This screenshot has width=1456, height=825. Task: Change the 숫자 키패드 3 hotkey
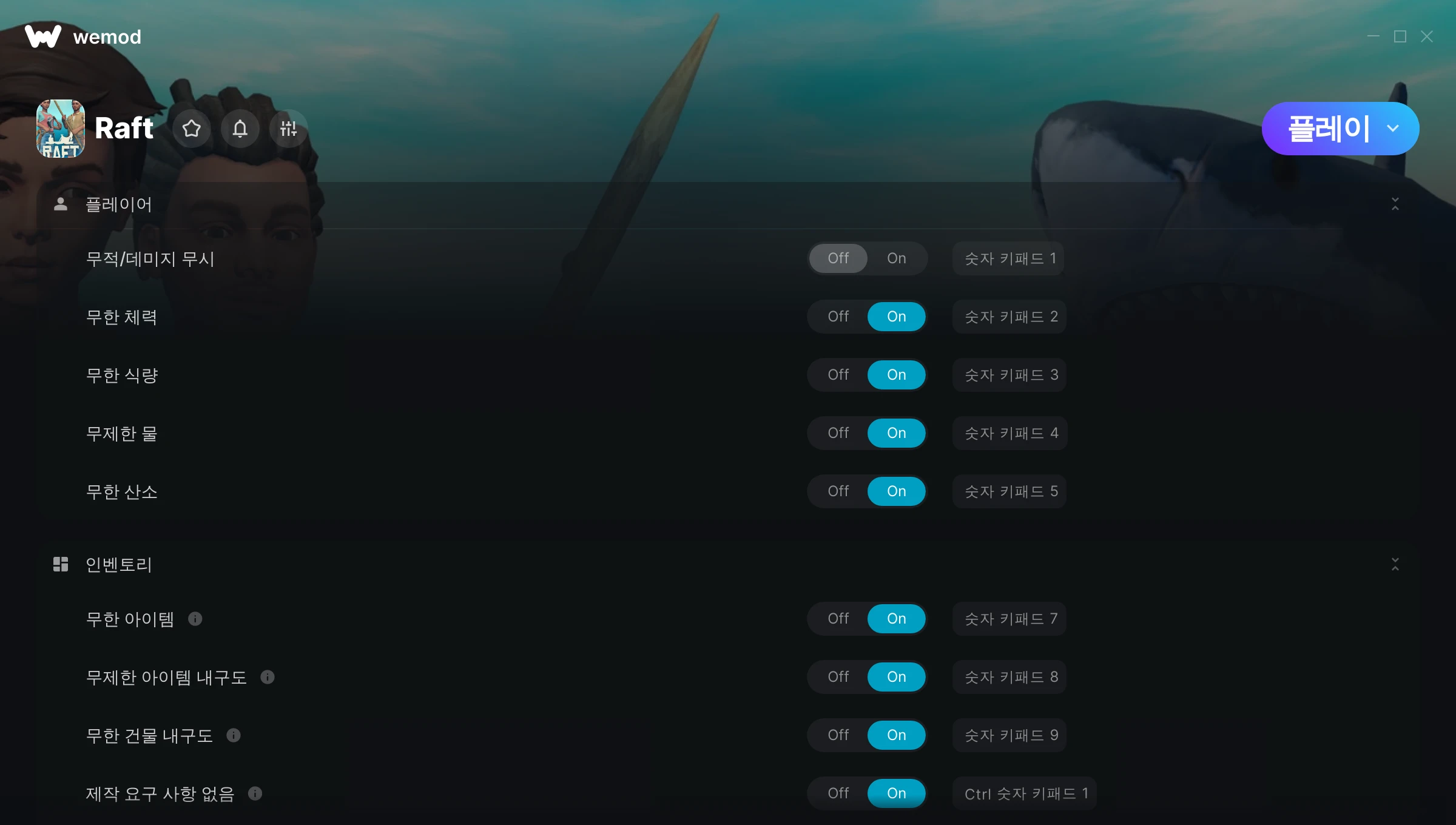[x=1009, y=375]
